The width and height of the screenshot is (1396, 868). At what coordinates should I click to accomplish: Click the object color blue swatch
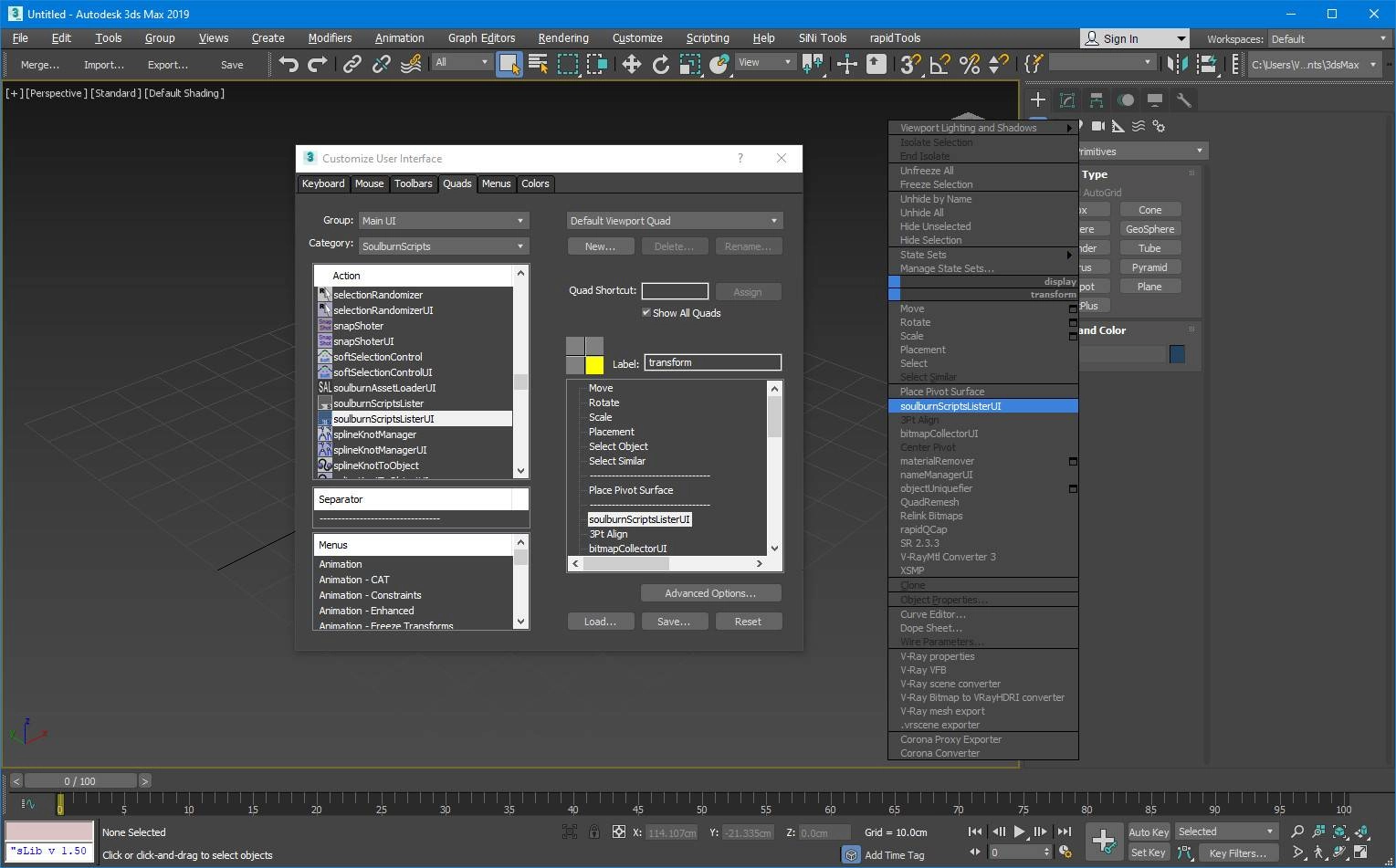1177,354
